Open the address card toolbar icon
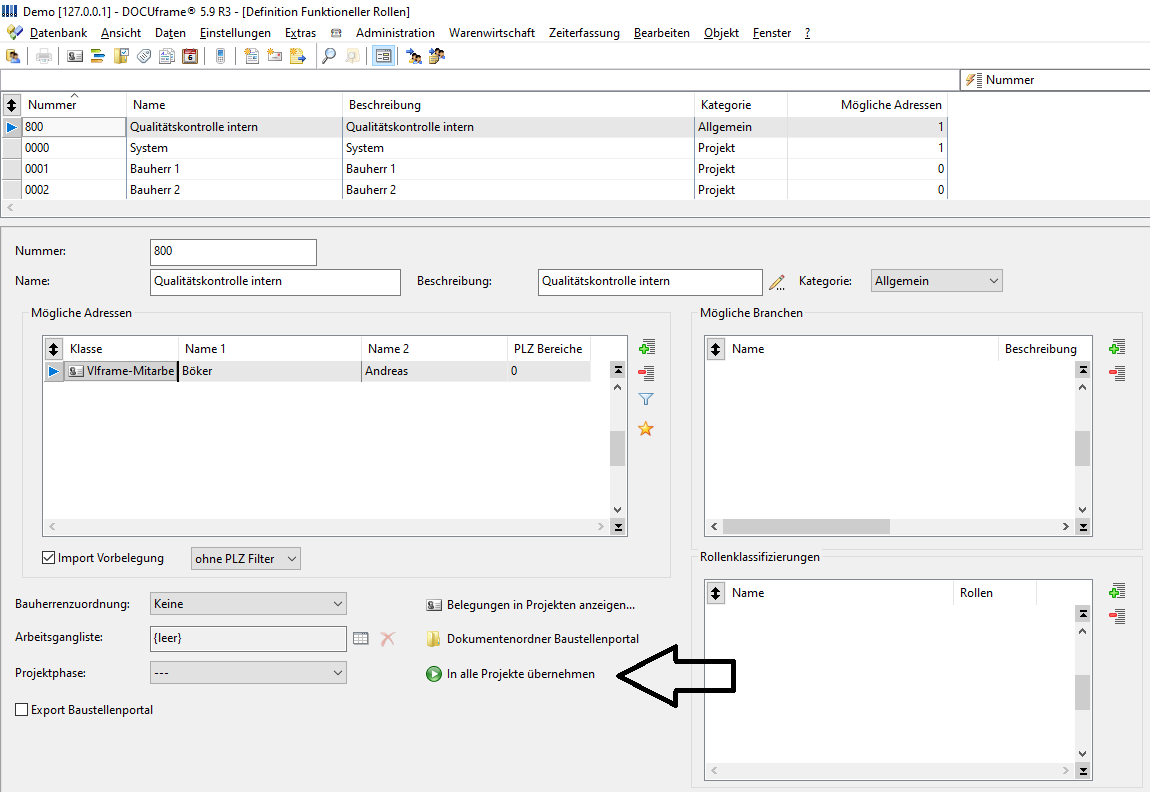The image size is (1150, 792). [x=75, y=56]
